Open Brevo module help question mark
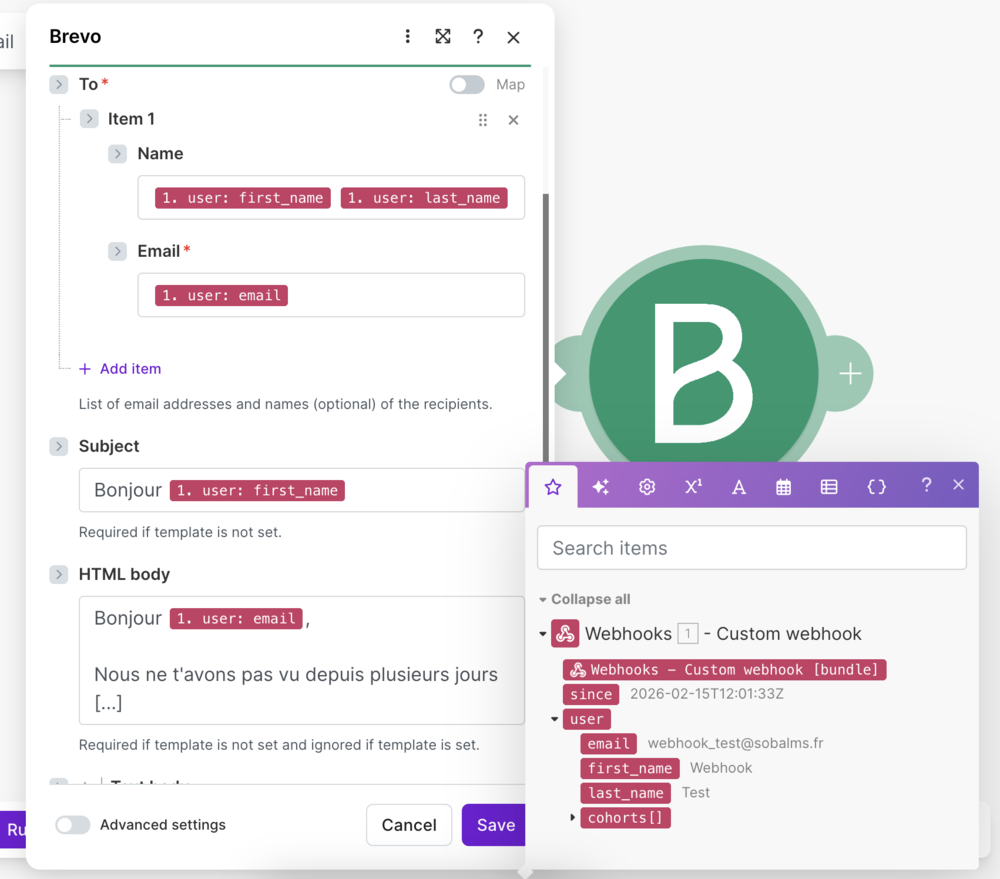 pos(478,37)
